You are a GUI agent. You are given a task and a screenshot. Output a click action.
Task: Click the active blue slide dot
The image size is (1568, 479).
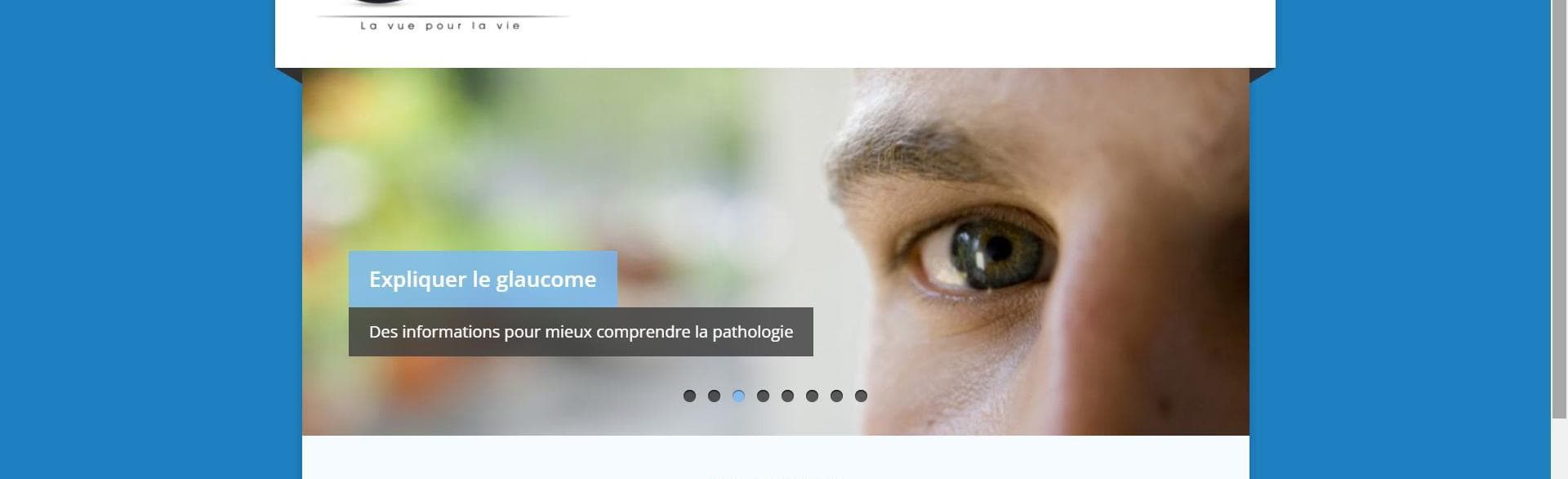point(738,396)
